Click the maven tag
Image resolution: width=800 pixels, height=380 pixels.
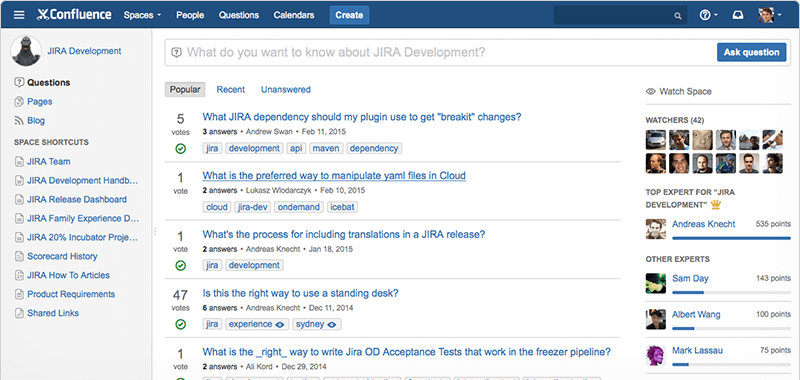click(x=326, y=148)
